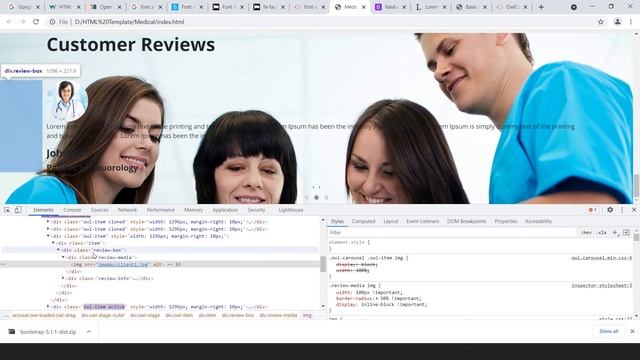This screenshot has width=640, height=360.
Task: Open the Lighthouse tab
Action: [291, 210]
